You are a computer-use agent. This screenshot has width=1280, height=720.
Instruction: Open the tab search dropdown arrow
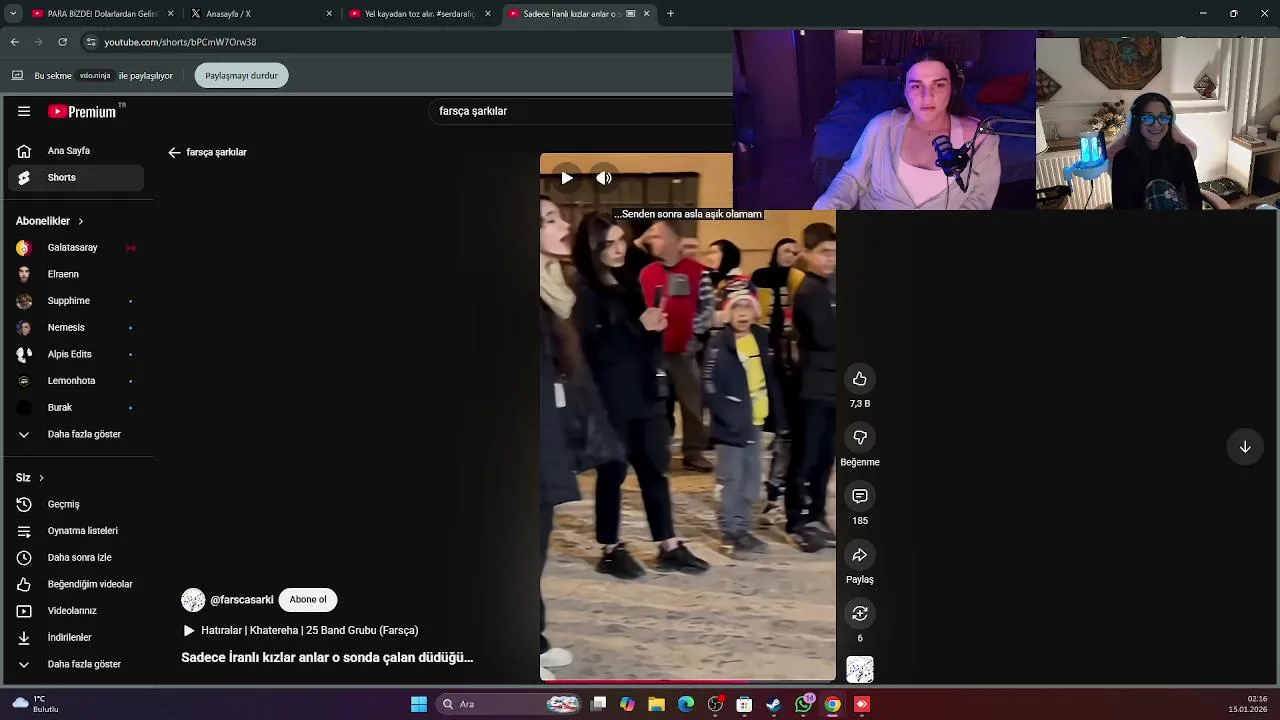pyautogui.click(x=13, y=14)
